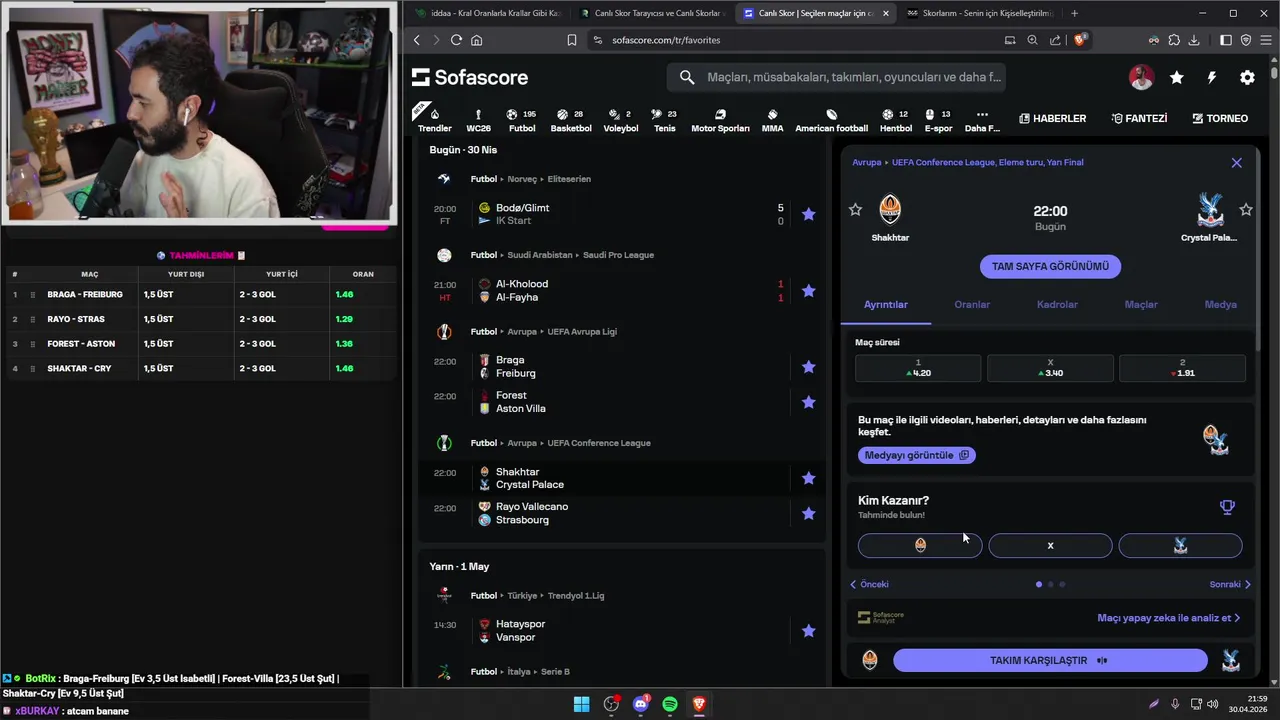Switch to Ayrıntılar tab
1280x720 pixels.
click(x=886, y=304)
